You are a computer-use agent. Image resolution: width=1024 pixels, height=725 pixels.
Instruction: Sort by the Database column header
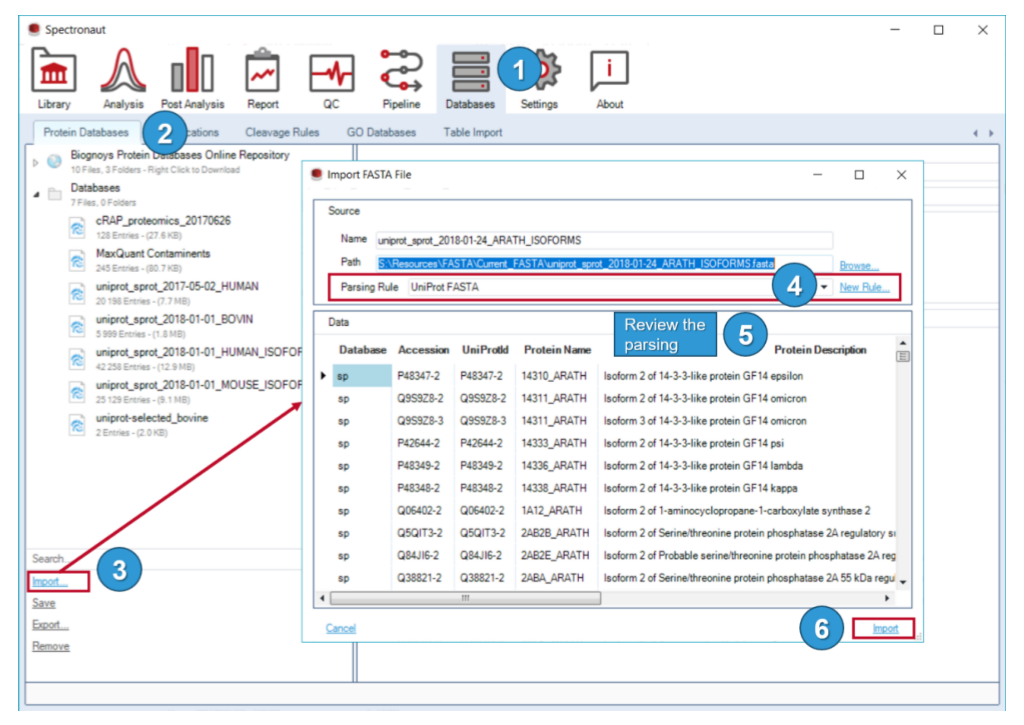[x=362, y=350]
